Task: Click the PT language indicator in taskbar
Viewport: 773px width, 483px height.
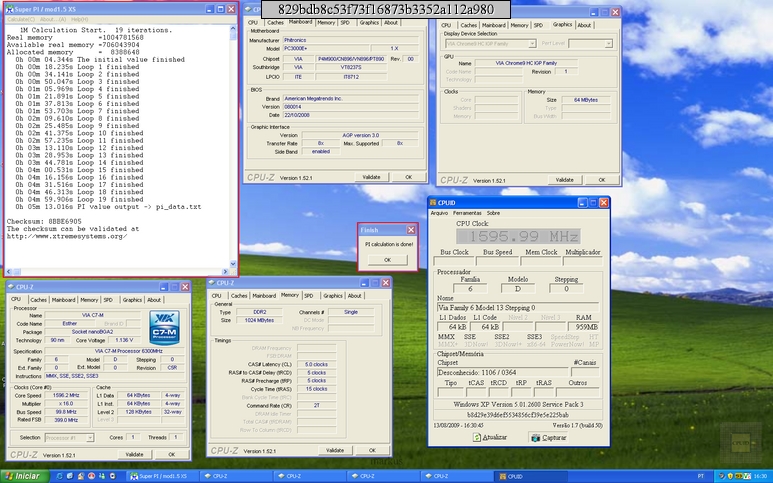Action: (701, 476)
